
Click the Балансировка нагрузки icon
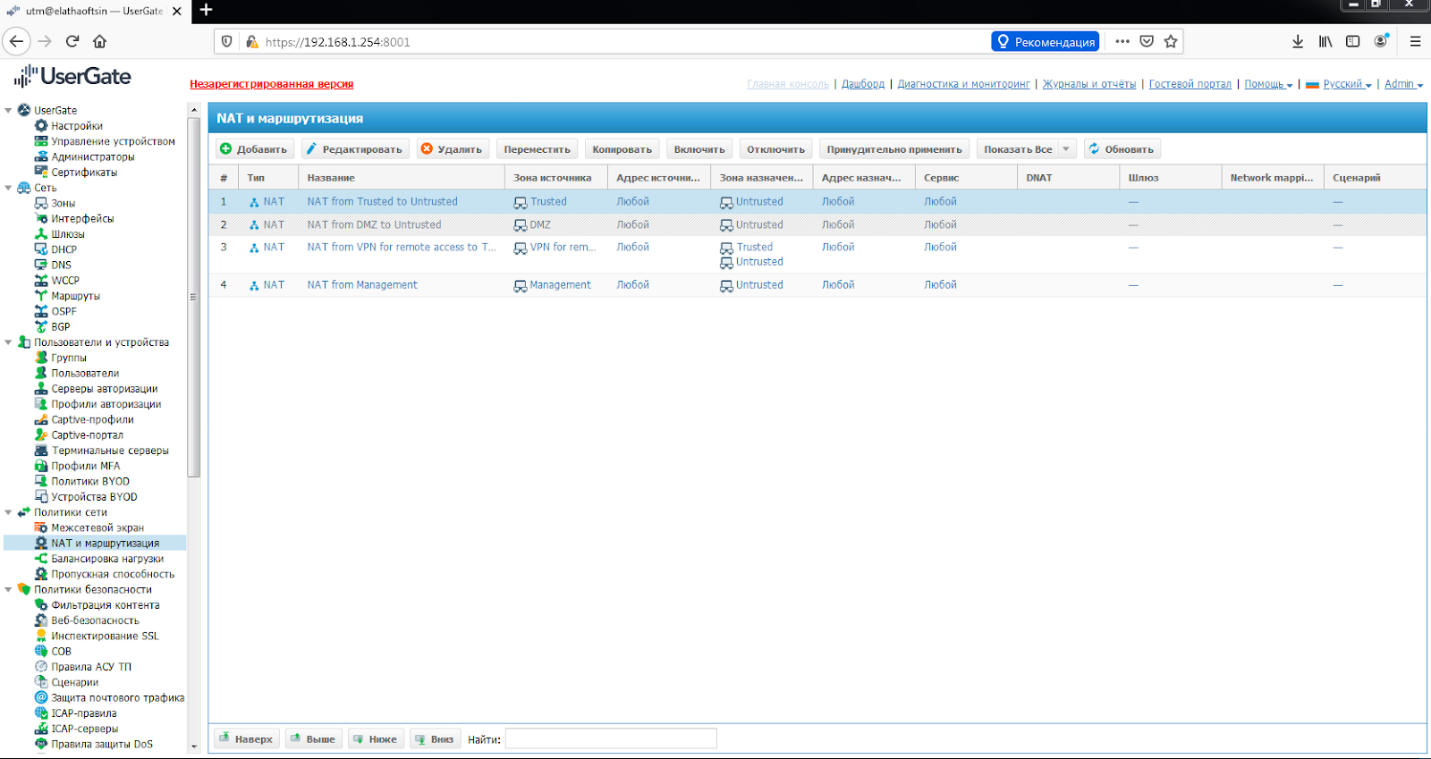click(41, 558)
